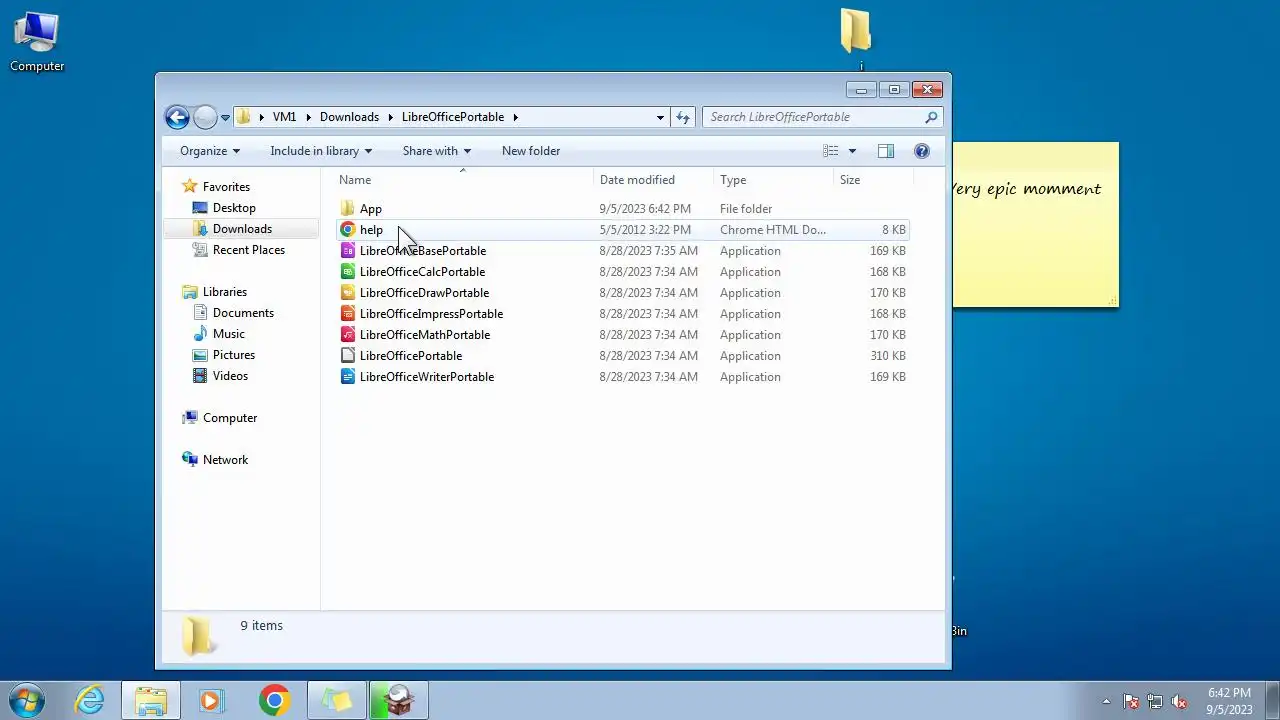Click the Get help question mark icon
The image size is (1280, 720).
[922, 151]
